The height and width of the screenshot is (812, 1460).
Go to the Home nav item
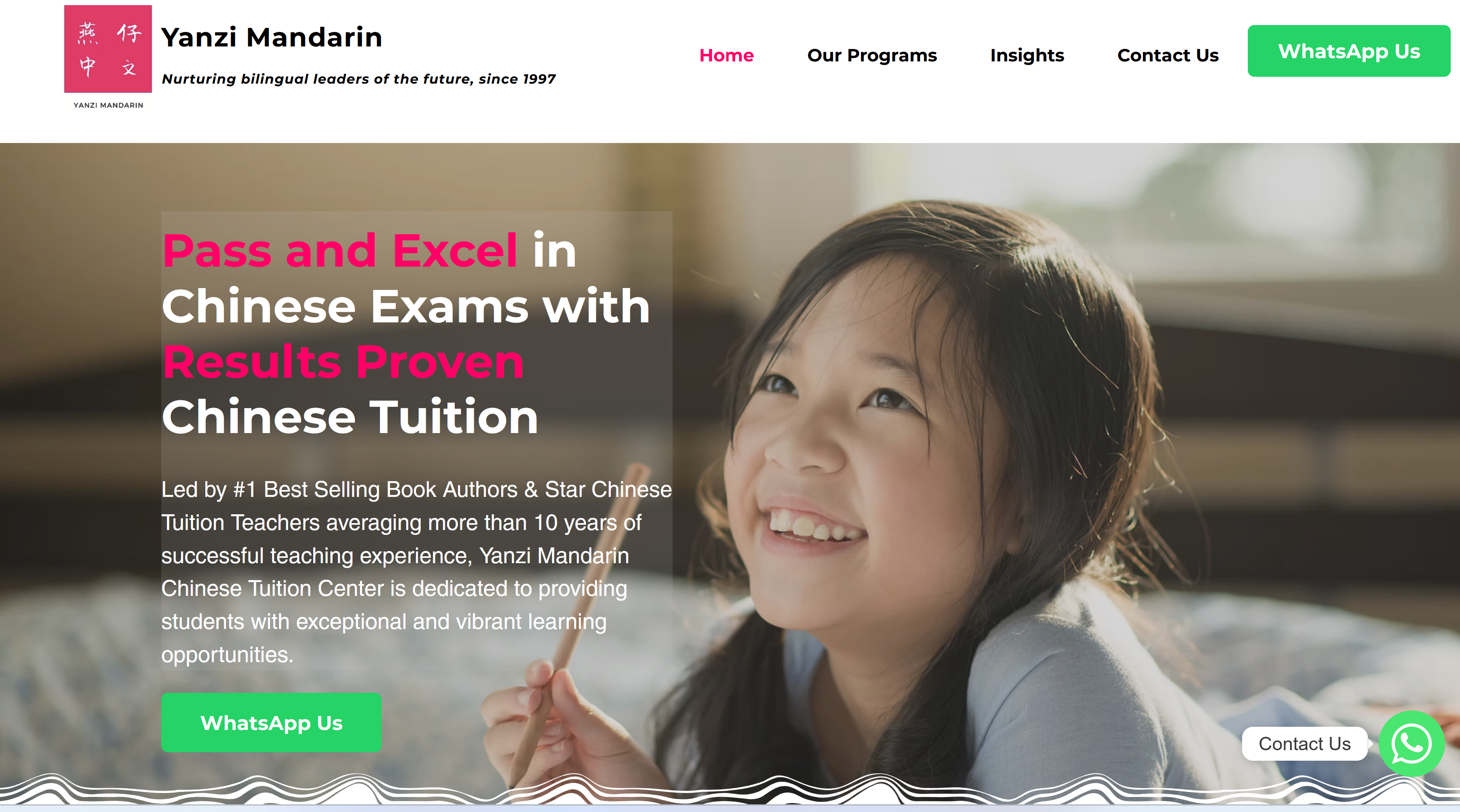[727, 55]
